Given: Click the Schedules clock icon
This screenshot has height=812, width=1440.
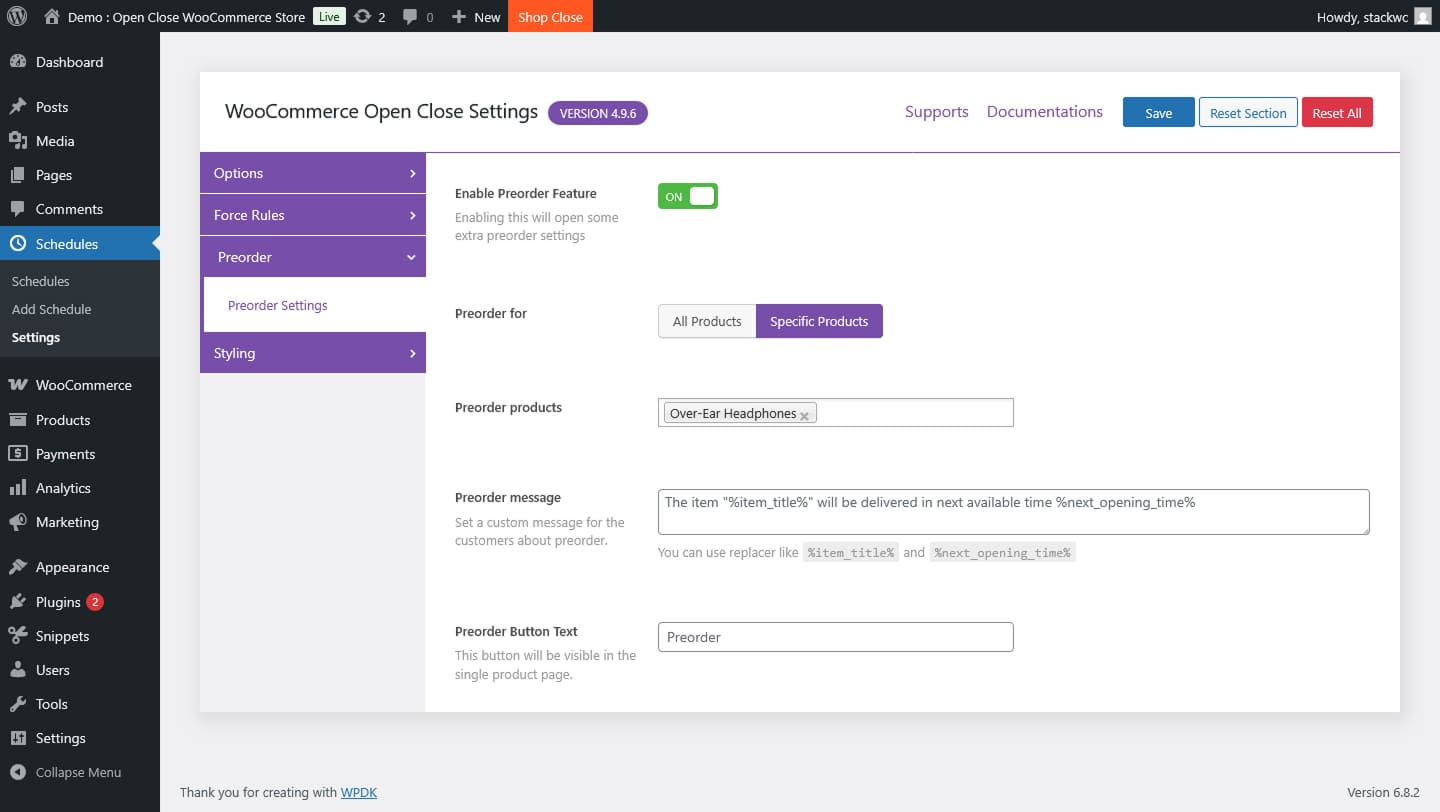Looking at the screenshot, I should pos(18,243).
